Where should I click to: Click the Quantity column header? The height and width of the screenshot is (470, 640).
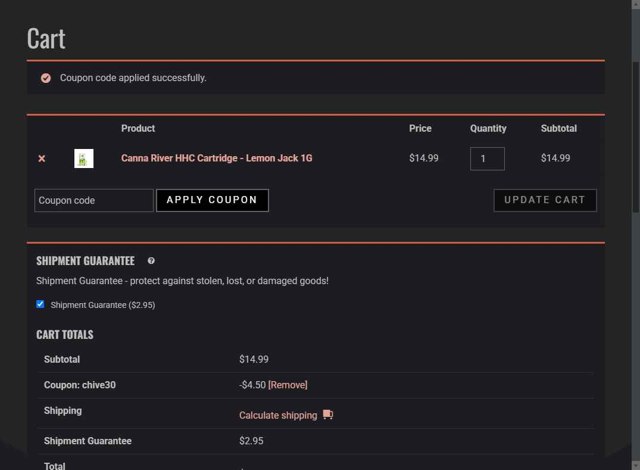(x=488, y=128)
